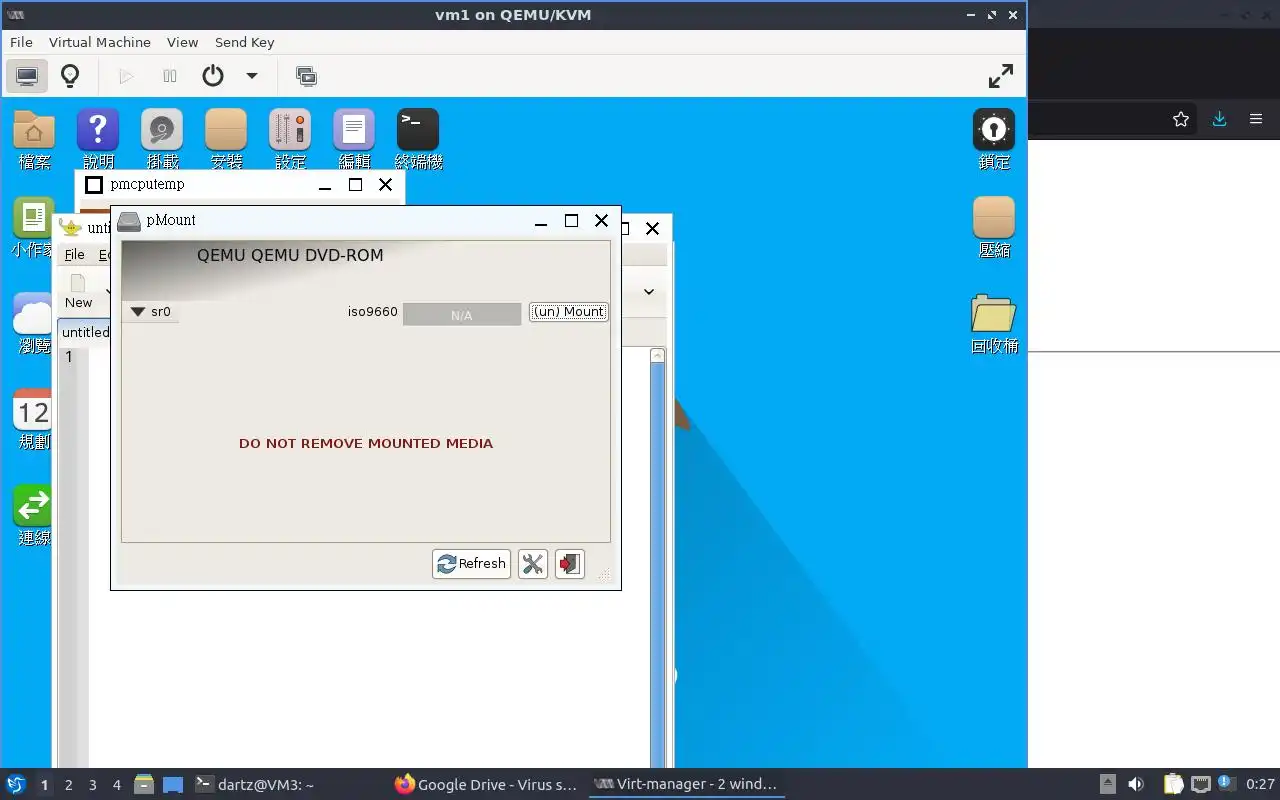
Task: Click the pMount quit exit icon
Action: (569, 564)
